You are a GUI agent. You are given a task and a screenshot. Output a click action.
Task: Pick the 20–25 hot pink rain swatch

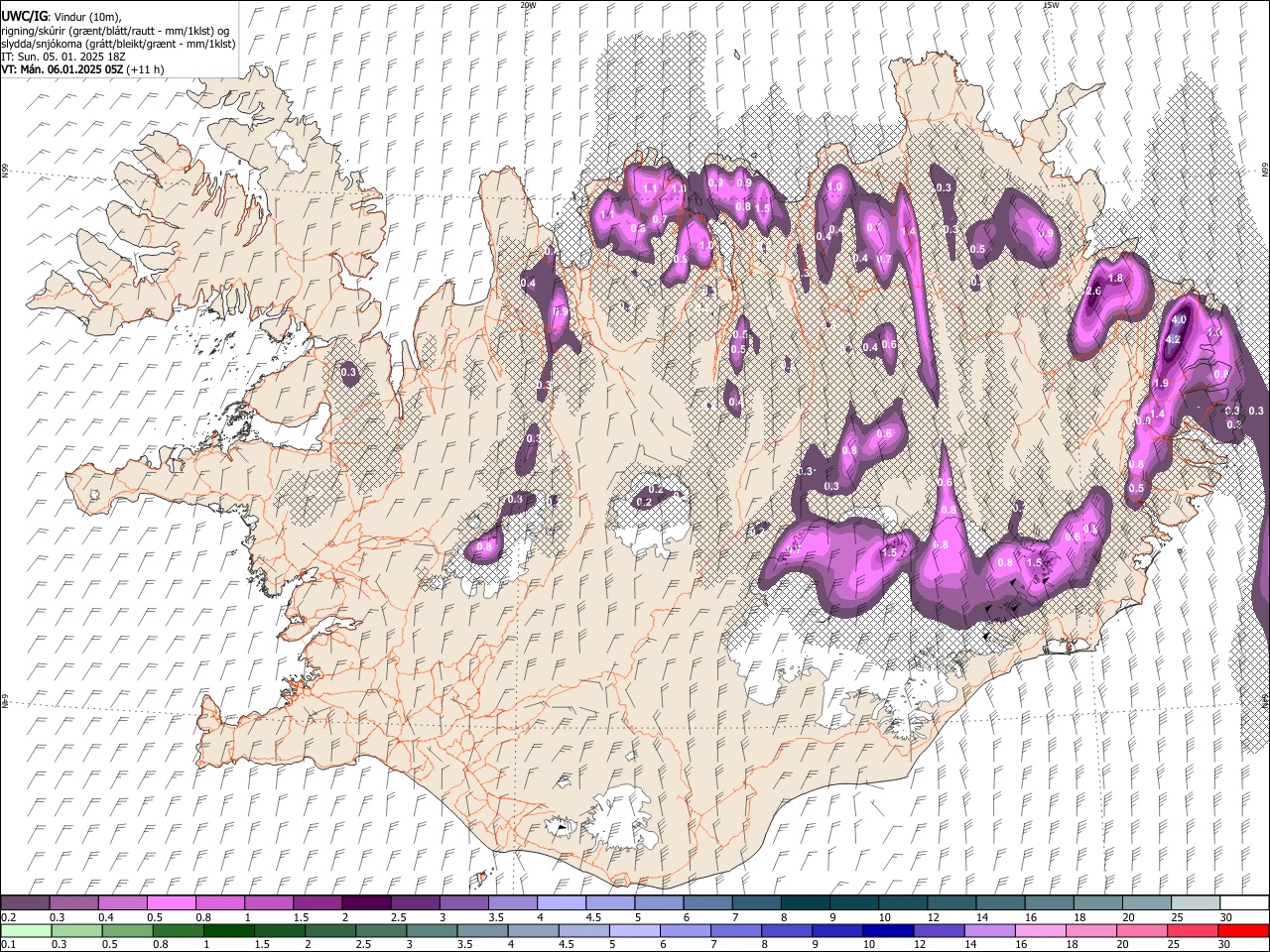pos(1142,930)
